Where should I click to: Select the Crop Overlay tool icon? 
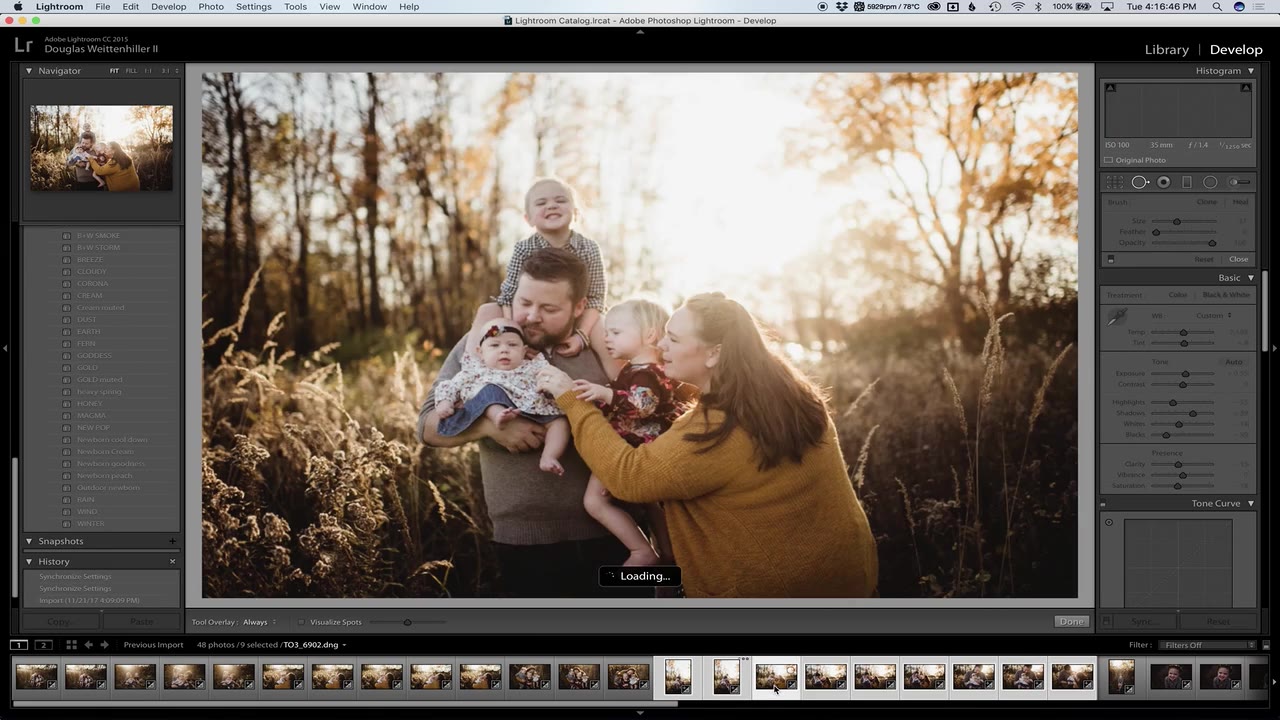tap(1115, 182)
